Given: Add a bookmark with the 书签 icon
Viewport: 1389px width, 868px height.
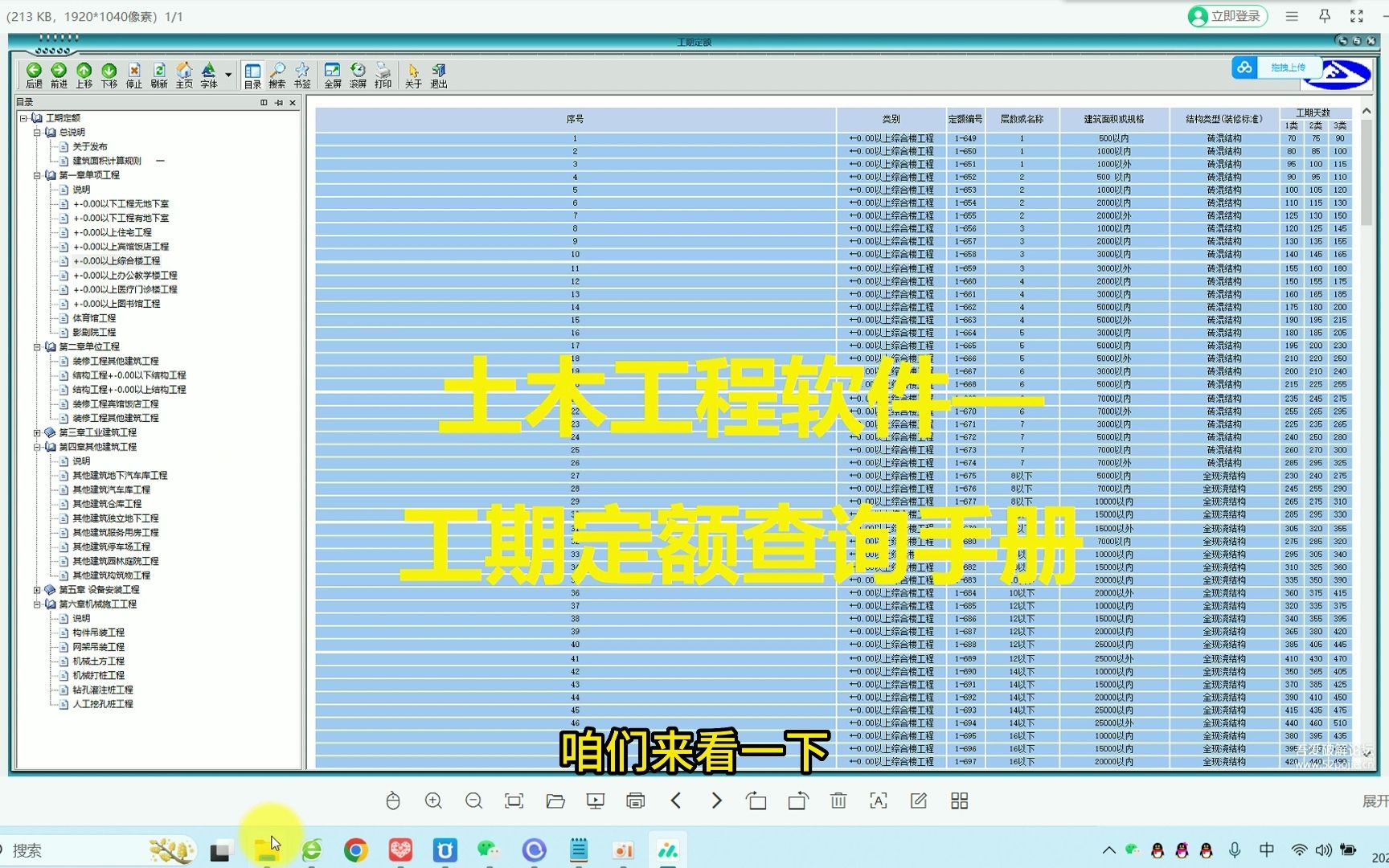Looking at the screenshot, I should (x=301, y=75).
